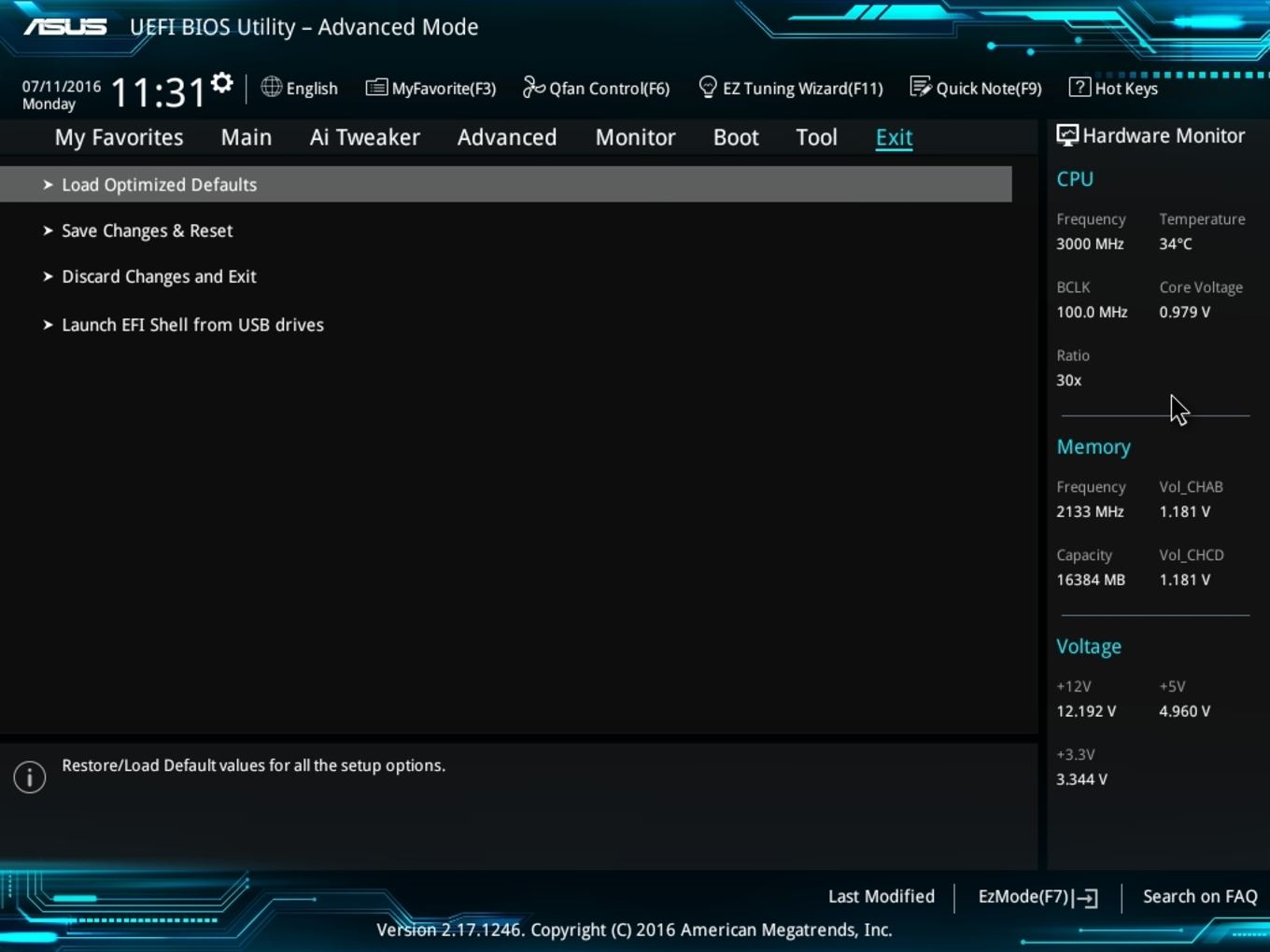1270x952 pixels.
Task: Open the Monitor tab
Action: click(636, 137)
